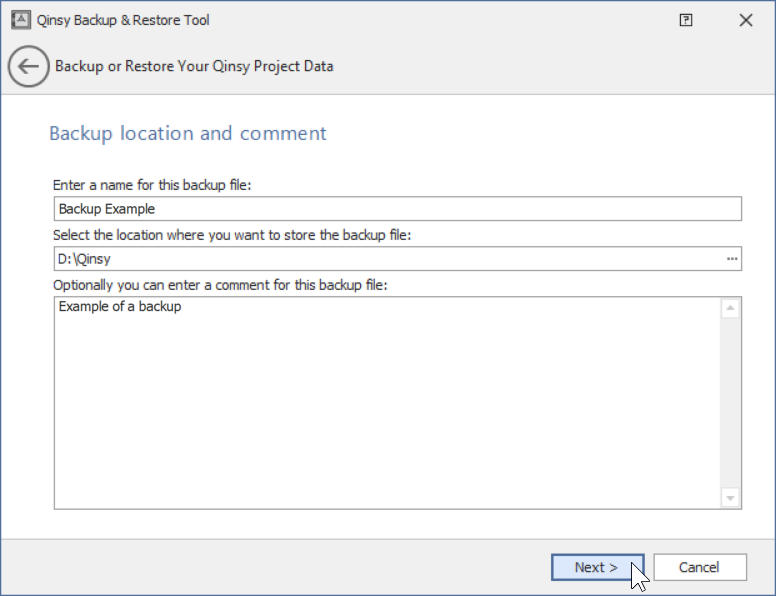This screenshot has width=776, height=596.
Task: Browse for backup location with ellipsis button
Action: (x=732, y=259)
